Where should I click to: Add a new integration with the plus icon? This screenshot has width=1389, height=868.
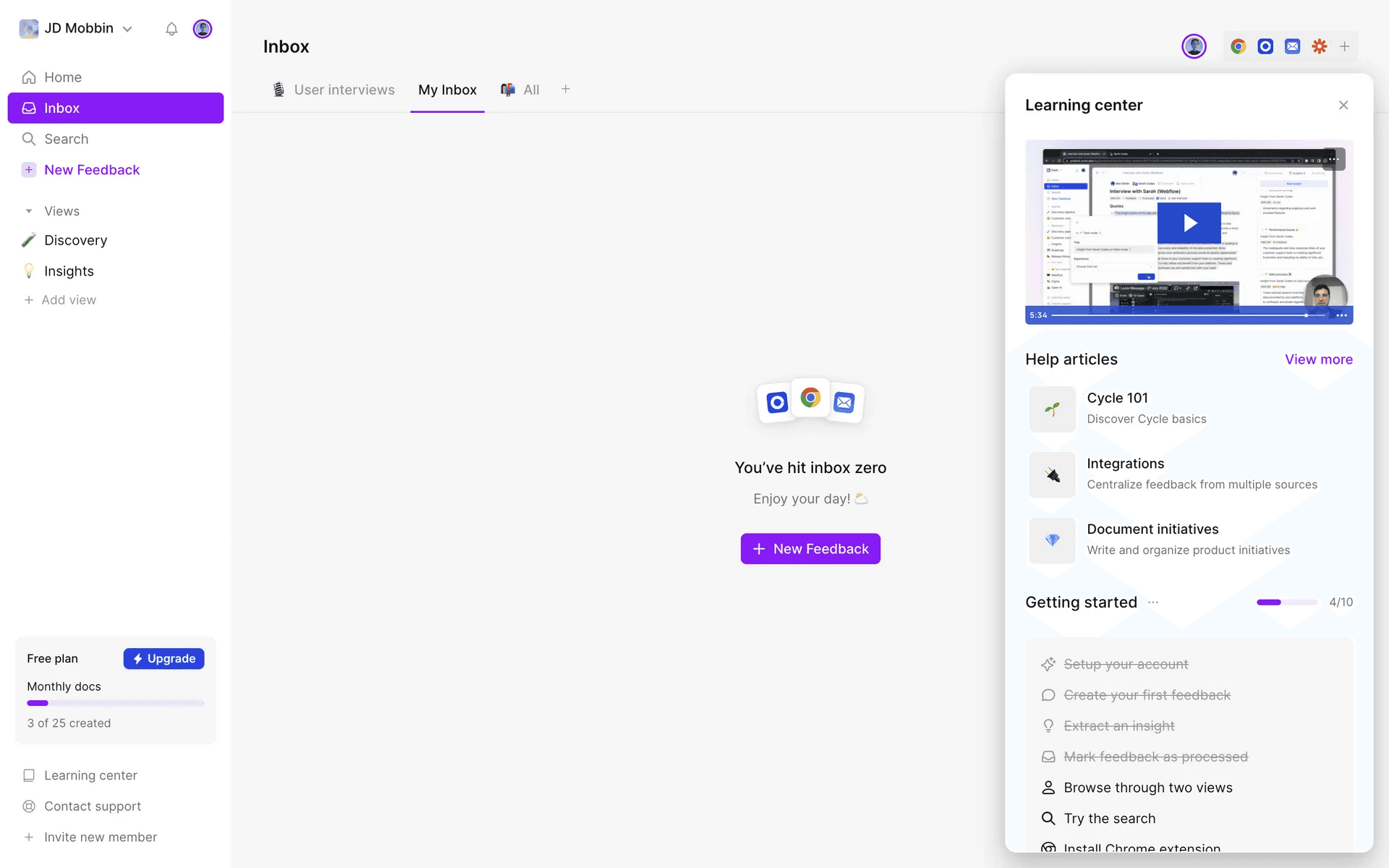coord(1344,46)
